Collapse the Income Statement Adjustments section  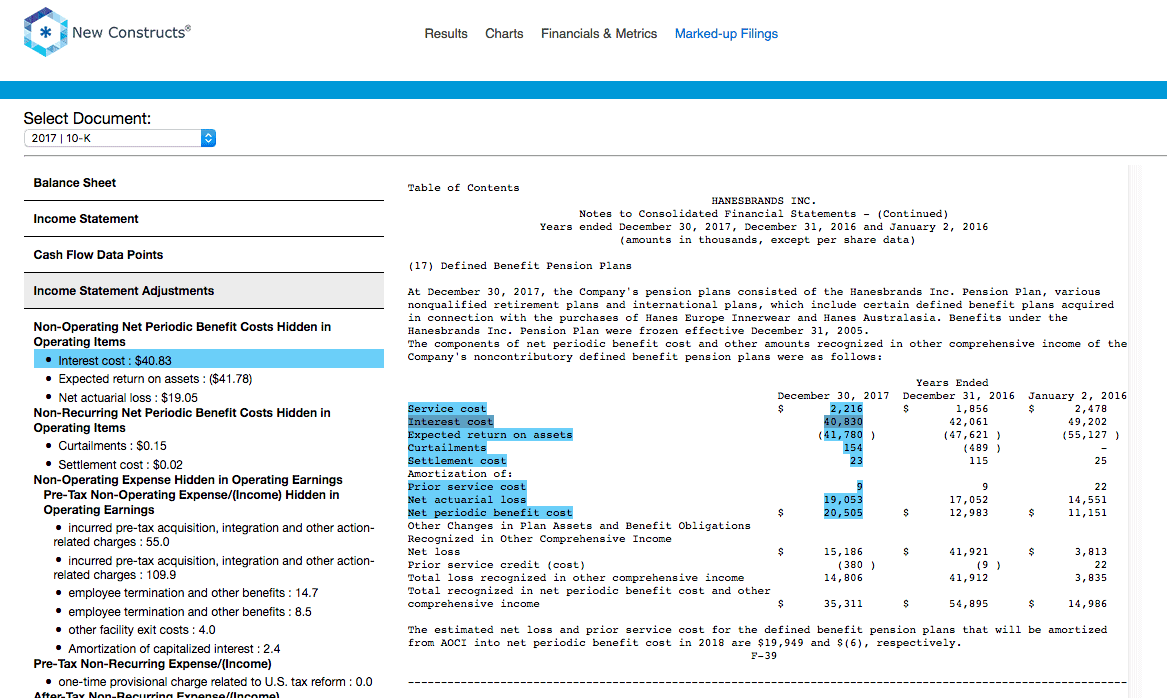coord(204,291)
